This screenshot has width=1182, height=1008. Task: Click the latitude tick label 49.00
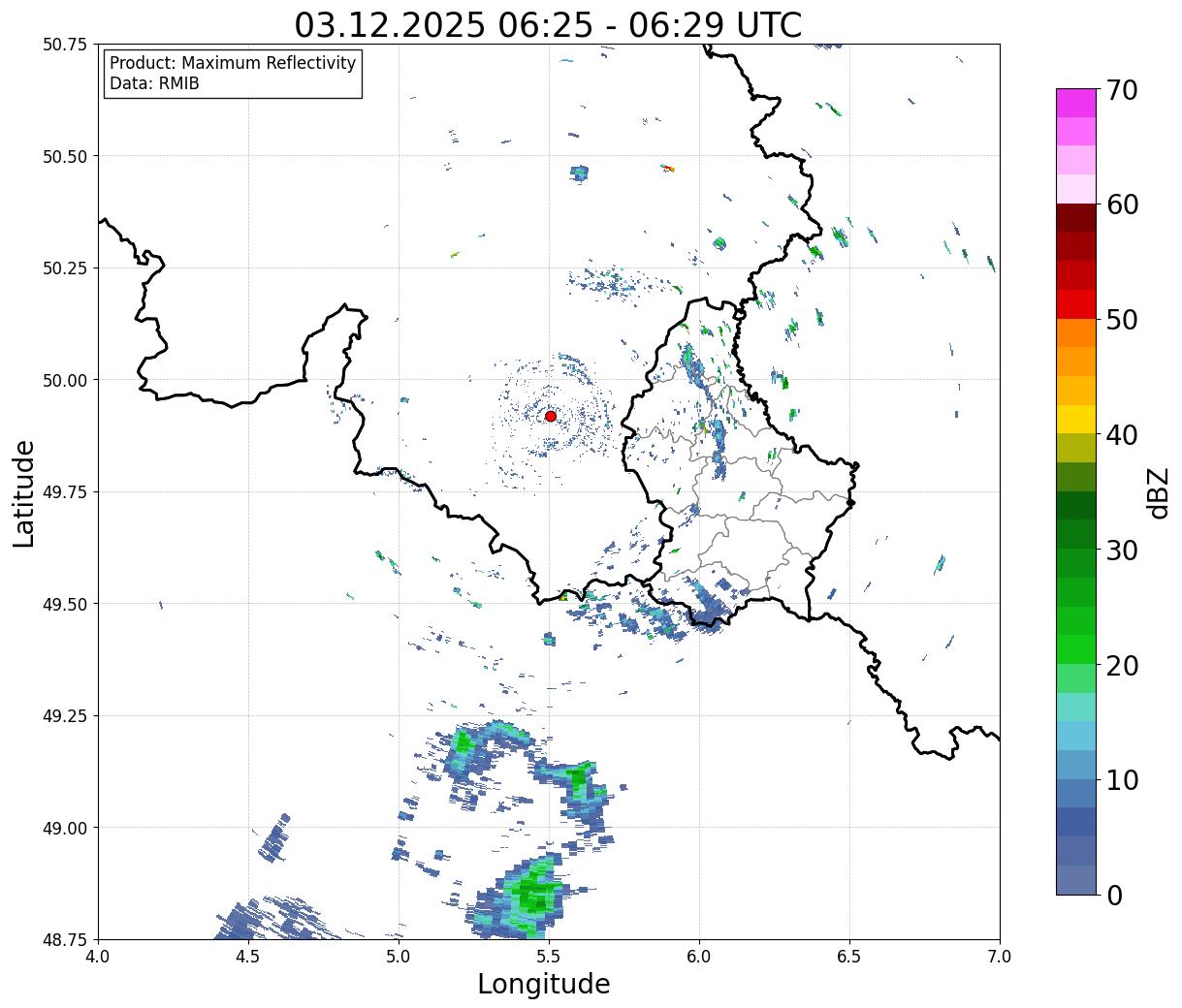(65, 828)
